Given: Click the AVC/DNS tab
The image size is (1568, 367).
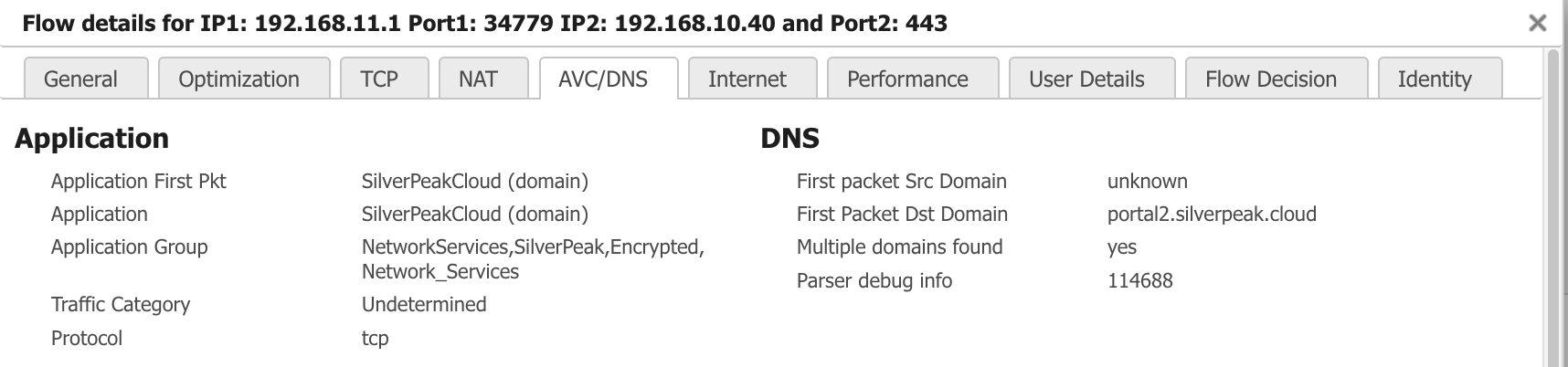Looking at the screenshot, I should [x=603, y=79].
